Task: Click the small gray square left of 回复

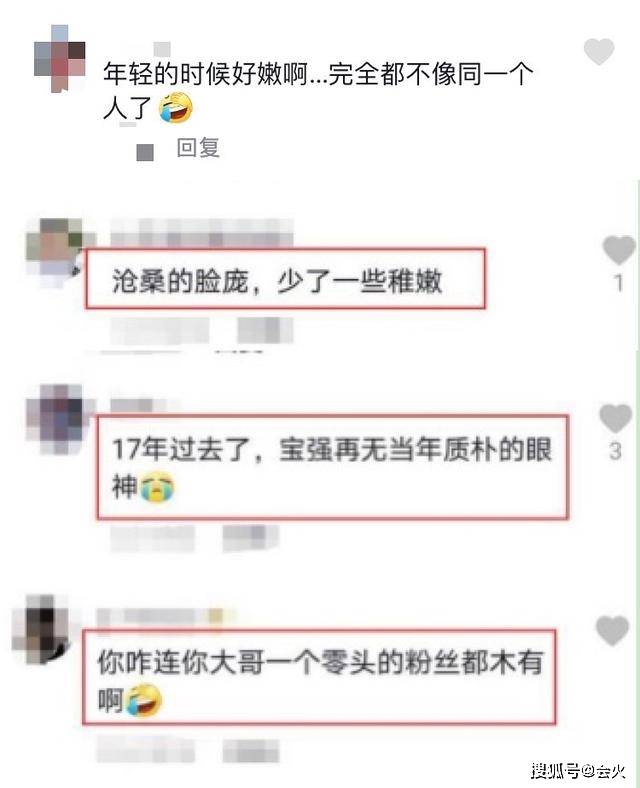Action: (x=145, y=152)
